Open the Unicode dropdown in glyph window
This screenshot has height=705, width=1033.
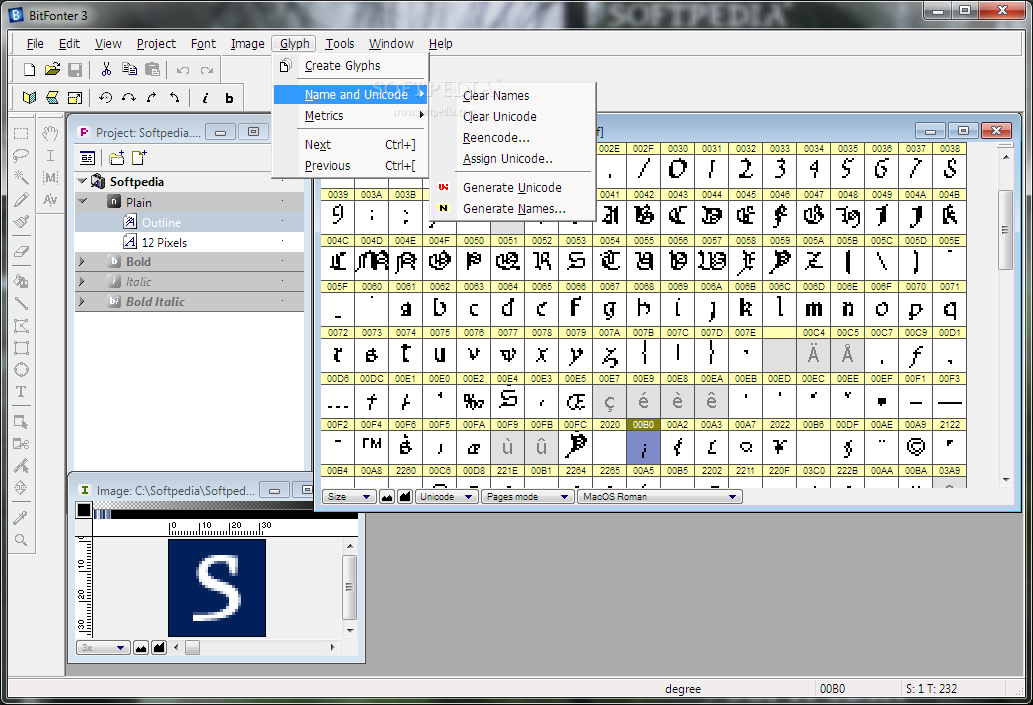click(x=446, y=497)
